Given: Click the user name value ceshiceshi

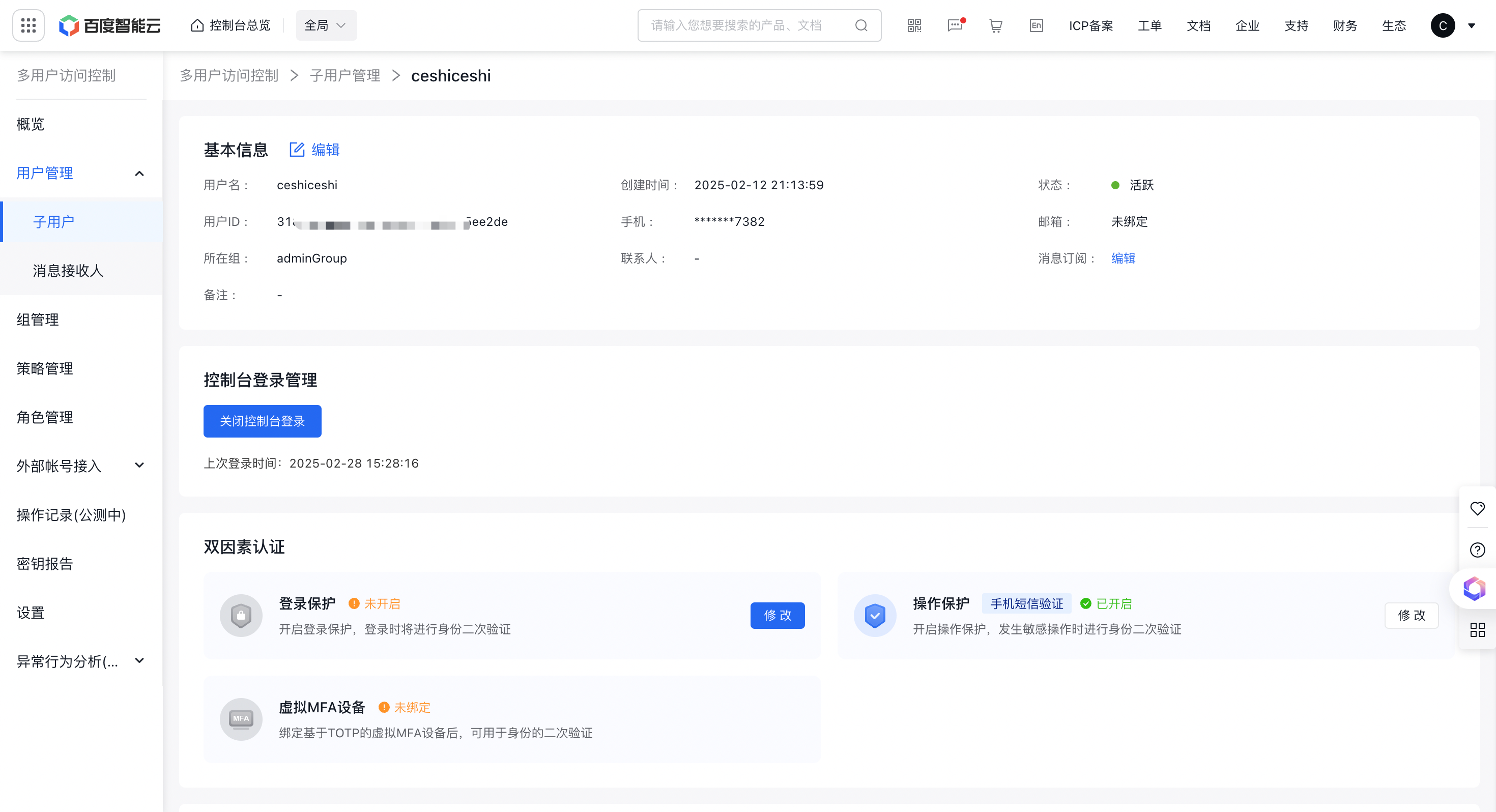Looking at the screenshot, I should point(307,185).
